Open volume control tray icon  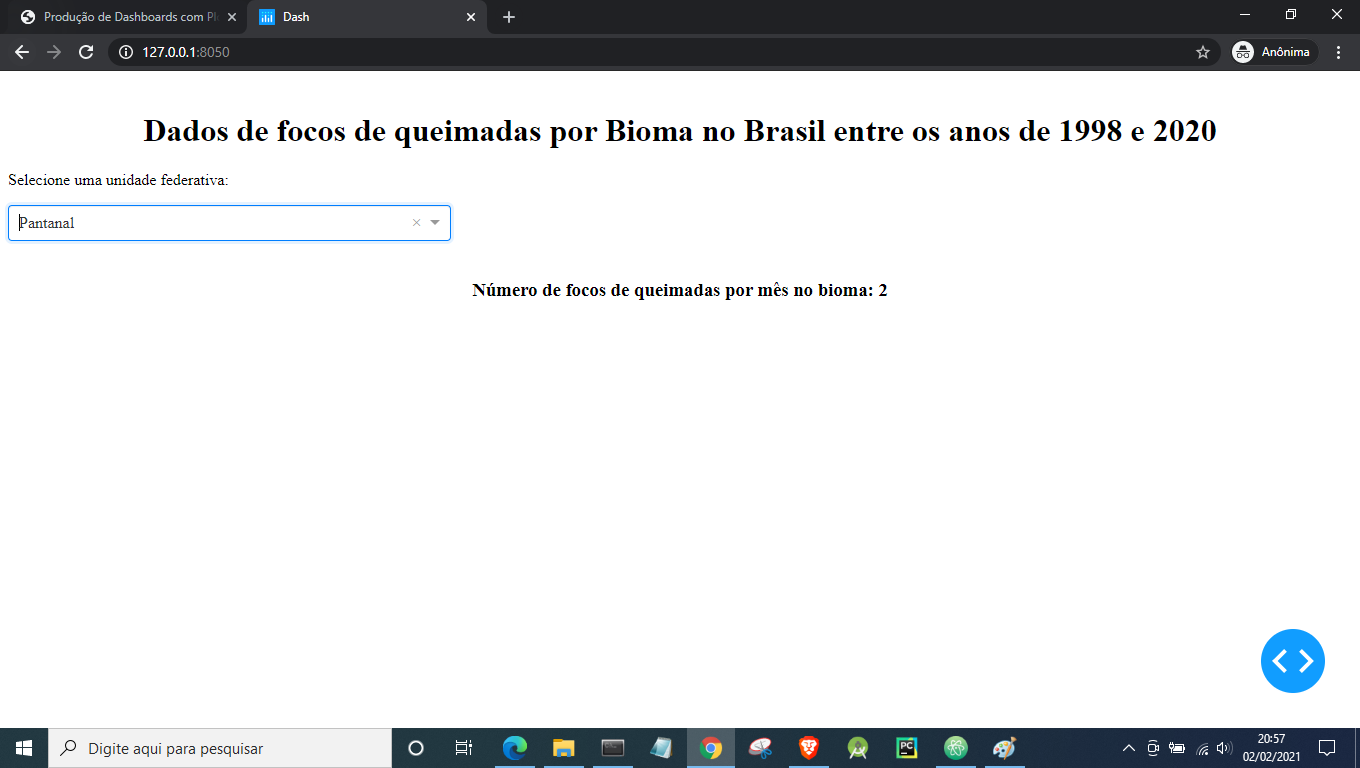coord(1225,748)
